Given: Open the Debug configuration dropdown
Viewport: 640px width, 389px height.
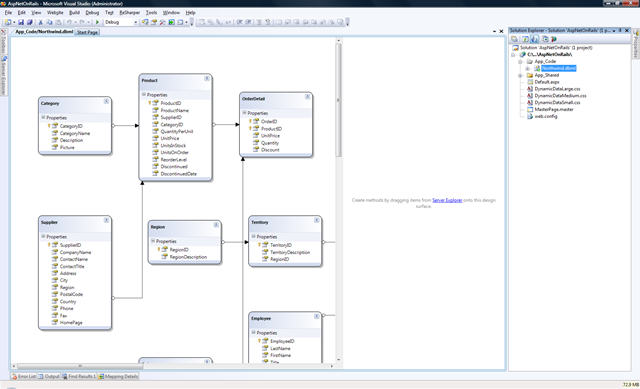Looking at the screenshot, I should coord(136,22).
